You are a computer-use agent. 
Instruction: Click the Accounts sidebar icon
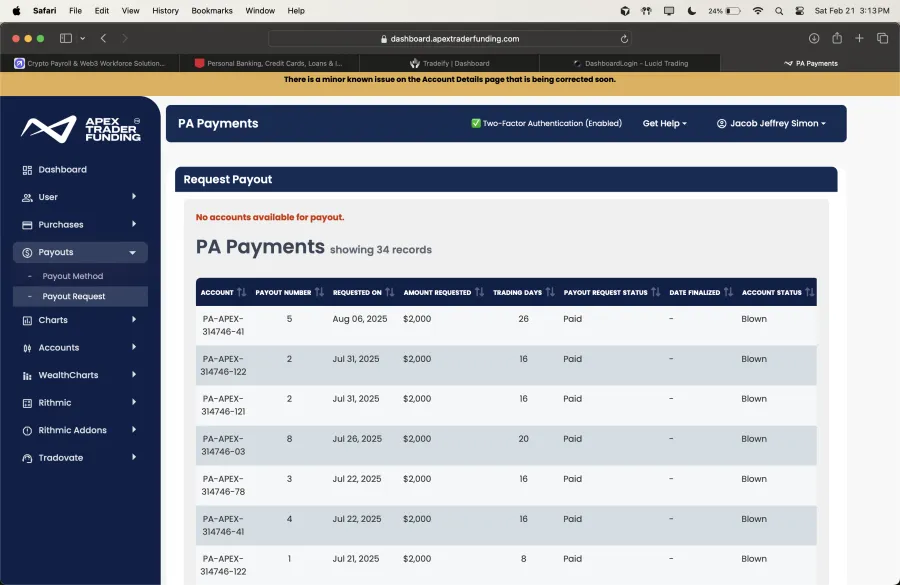pos(27,348)
